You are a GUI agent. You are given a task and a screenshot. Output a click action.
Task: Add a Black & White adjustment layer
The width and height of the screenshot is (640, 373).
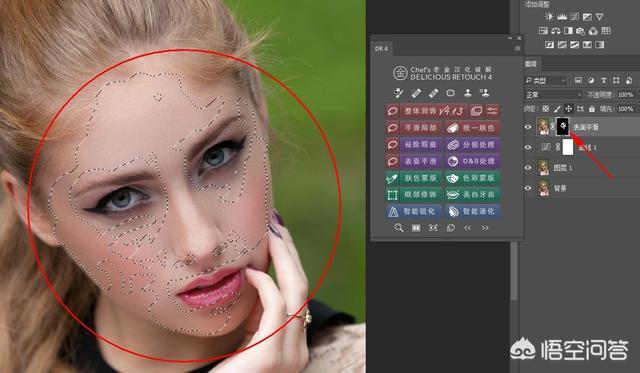tap(568, 31)
